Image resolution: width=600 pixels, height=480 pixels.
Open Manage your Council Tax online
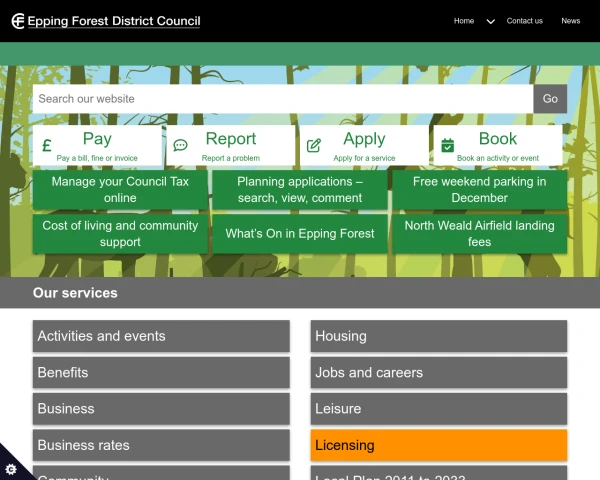point(120,190)
